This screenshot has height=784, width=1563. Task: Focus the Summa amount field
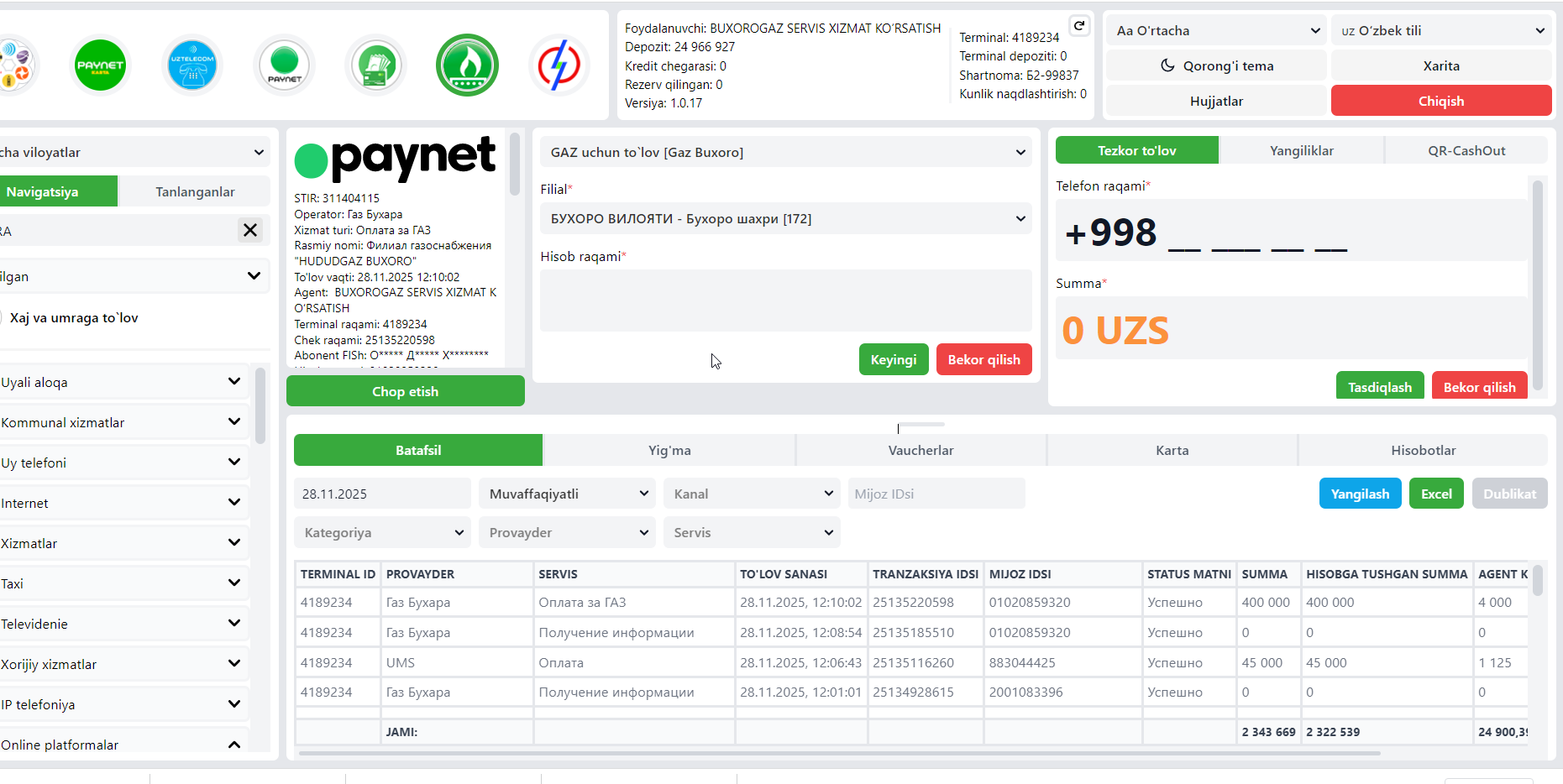click(x=1292, y=328)
